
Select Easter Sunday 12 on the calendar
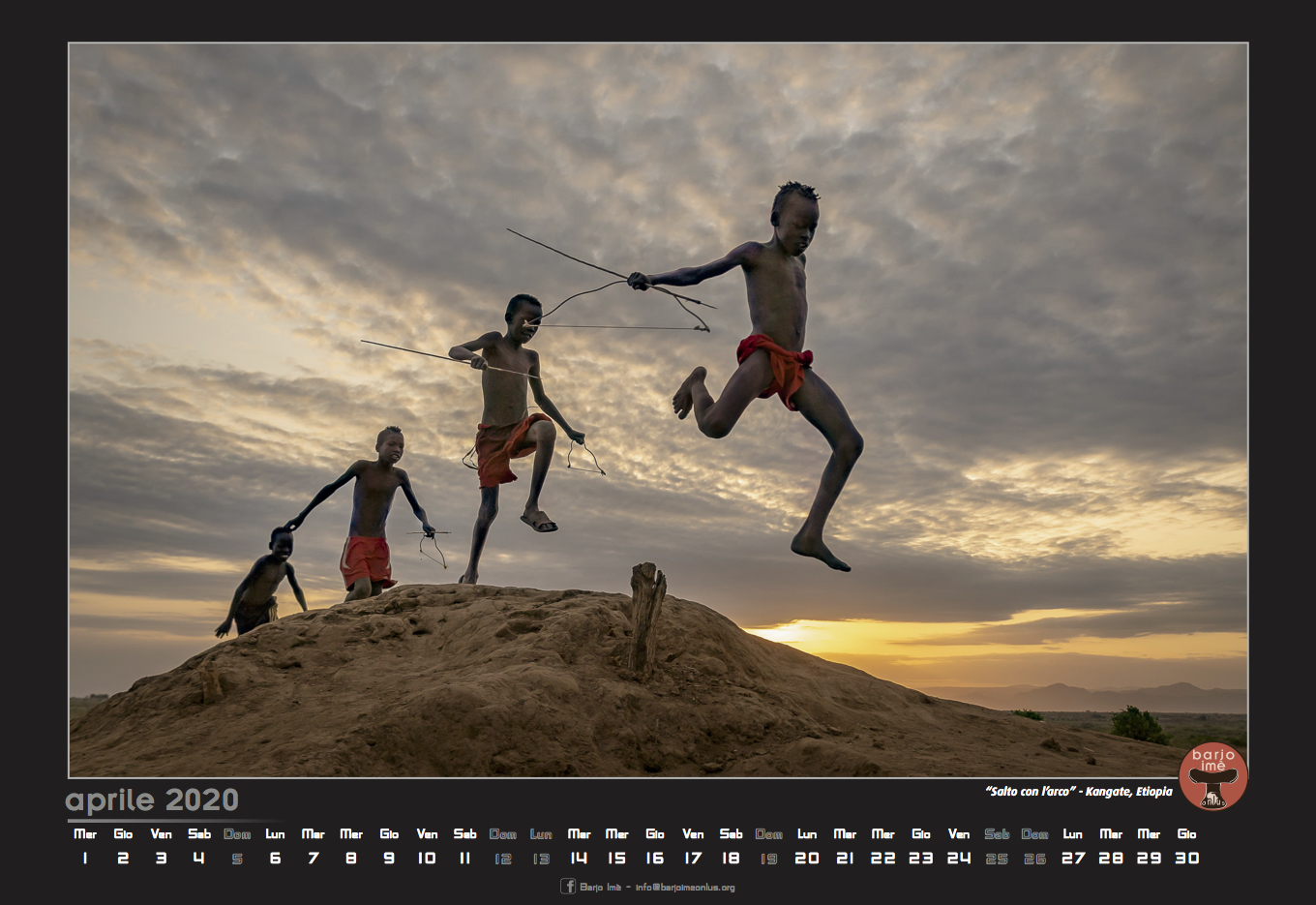[x=502, y=858]
